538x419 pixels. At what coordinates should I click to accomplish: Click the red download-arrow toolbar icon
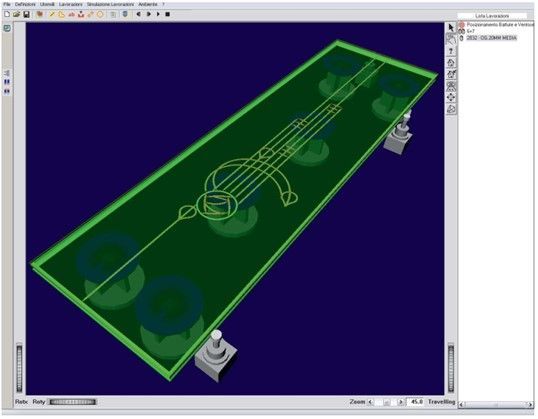pos(81,14)
